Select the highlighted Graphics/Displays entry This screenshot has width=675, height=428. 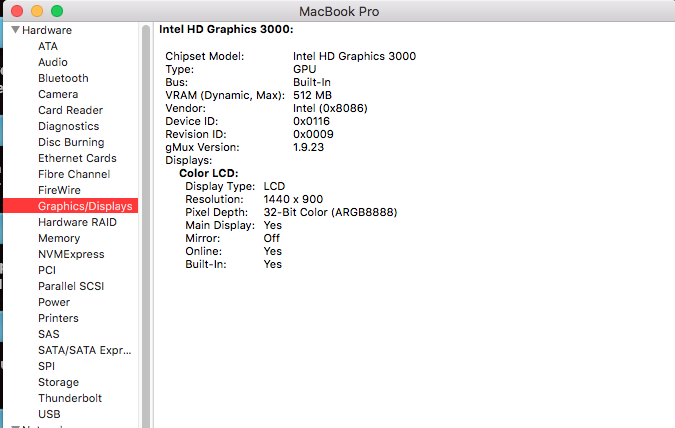coord(71,206)
